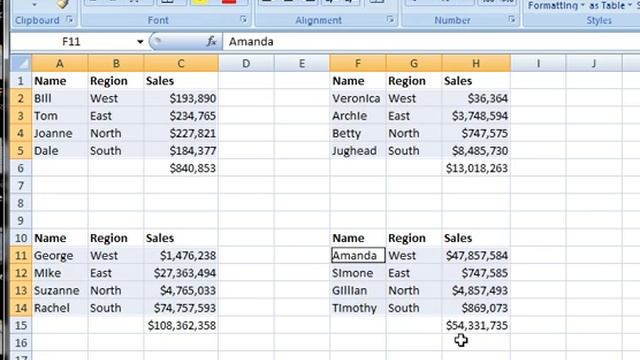Click the cell containing Rachel
This screenshot has width=640, height=360.
click(60, 308)
